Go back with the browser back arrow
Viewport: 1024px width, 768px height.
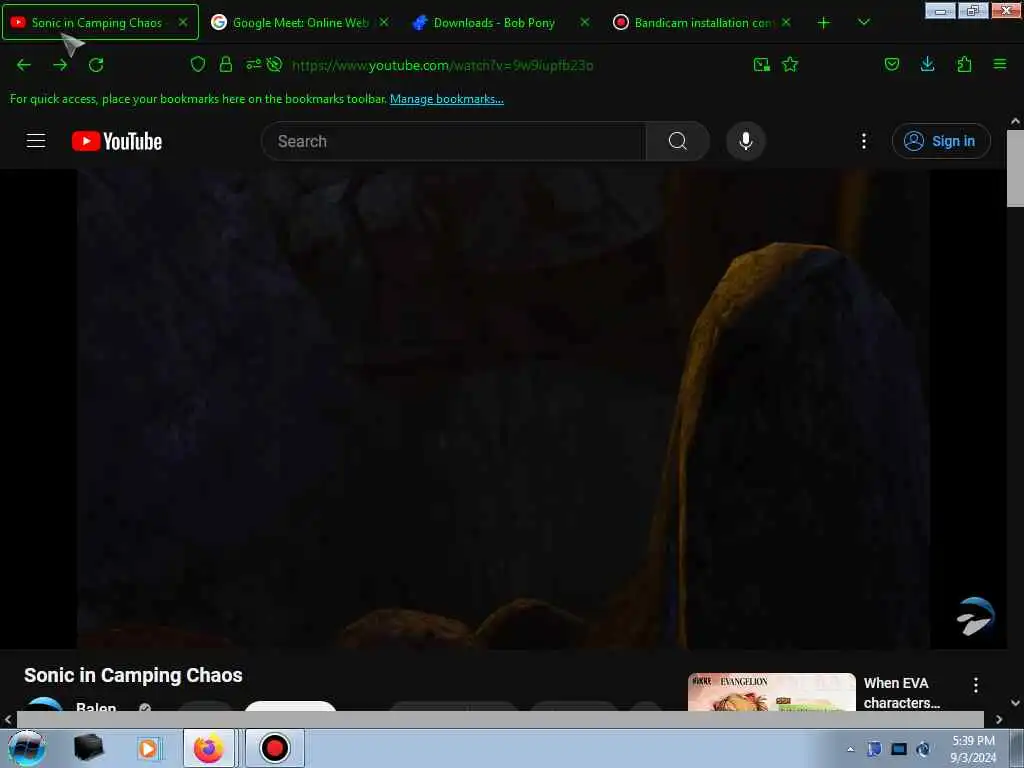coord(24,65)
